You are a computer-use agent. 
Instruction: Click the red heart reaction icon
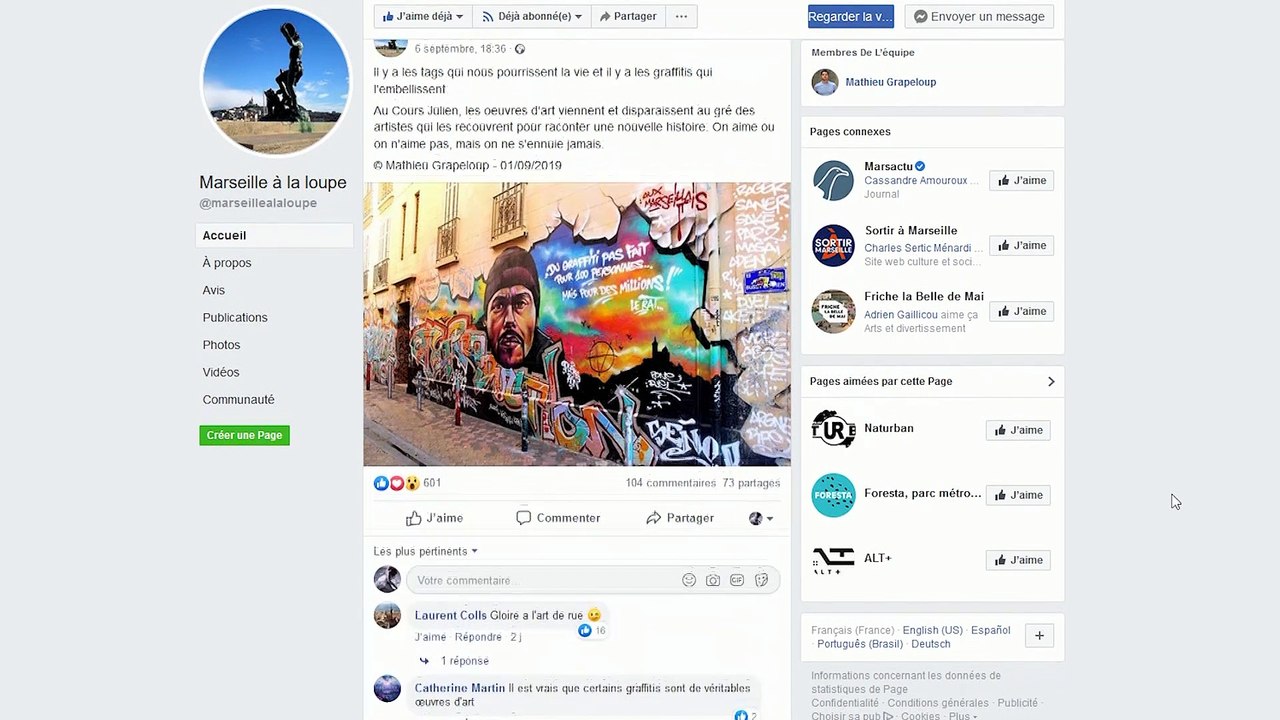click(x=396, y=483)
